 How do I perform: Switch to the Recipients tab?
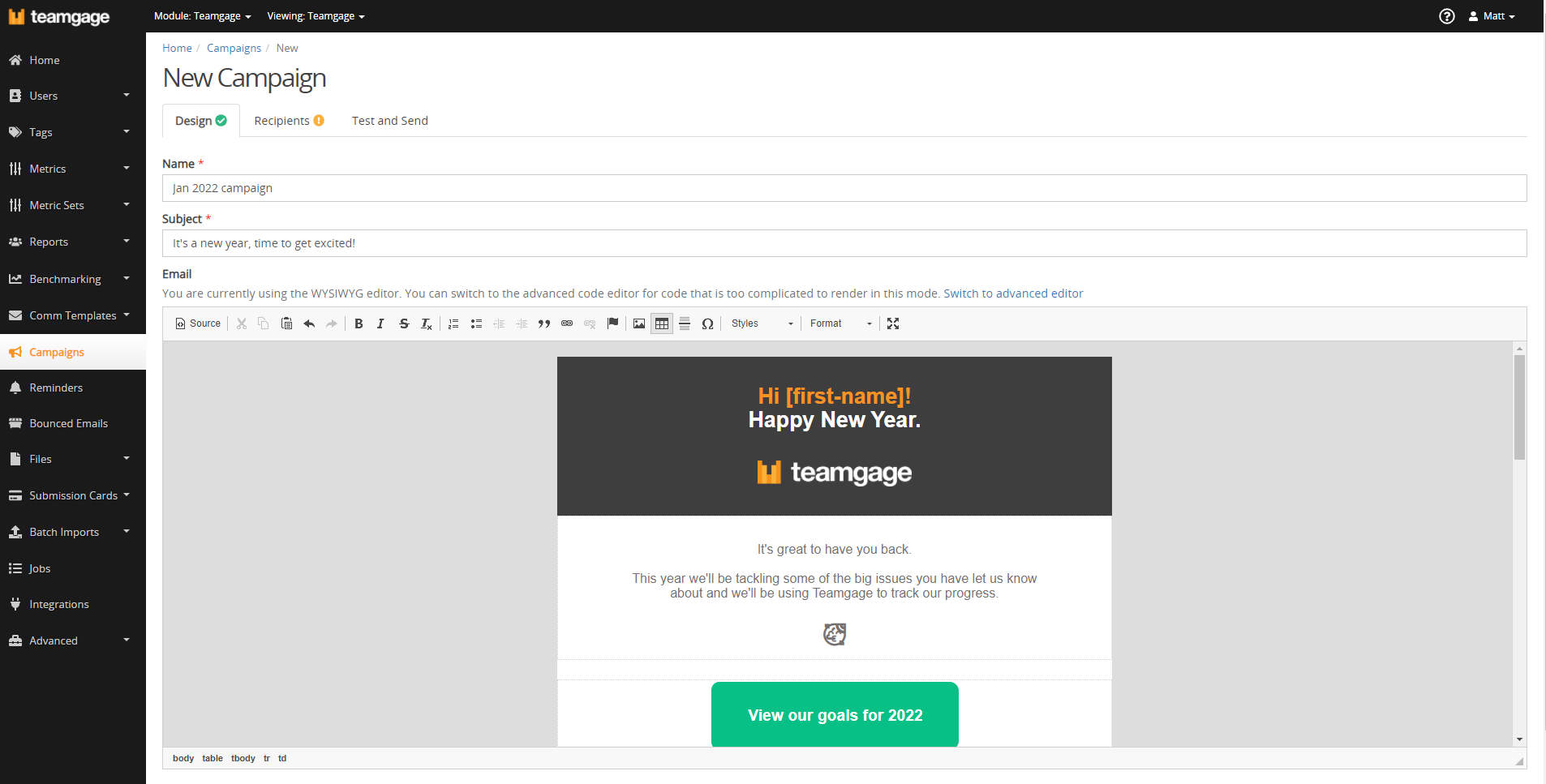click(289, 121)
